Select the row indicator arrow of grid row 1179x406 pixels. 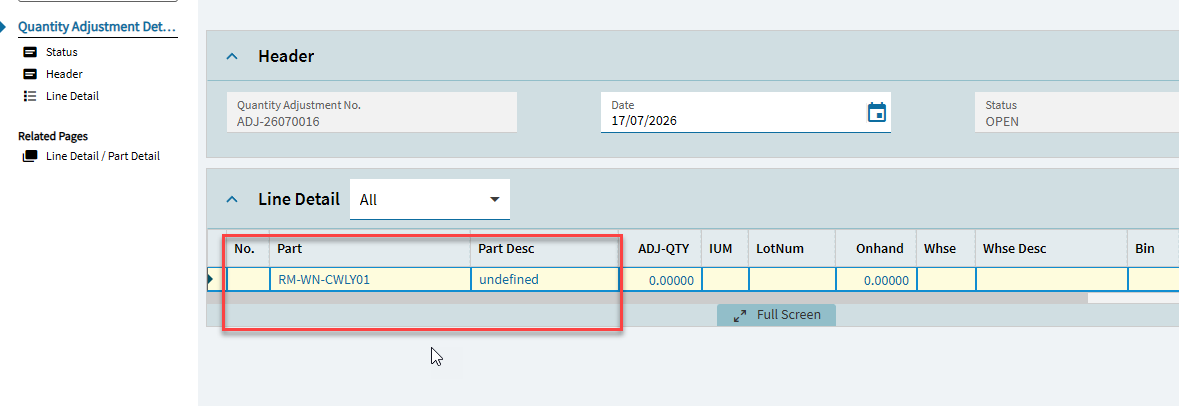tap(211, 280)
